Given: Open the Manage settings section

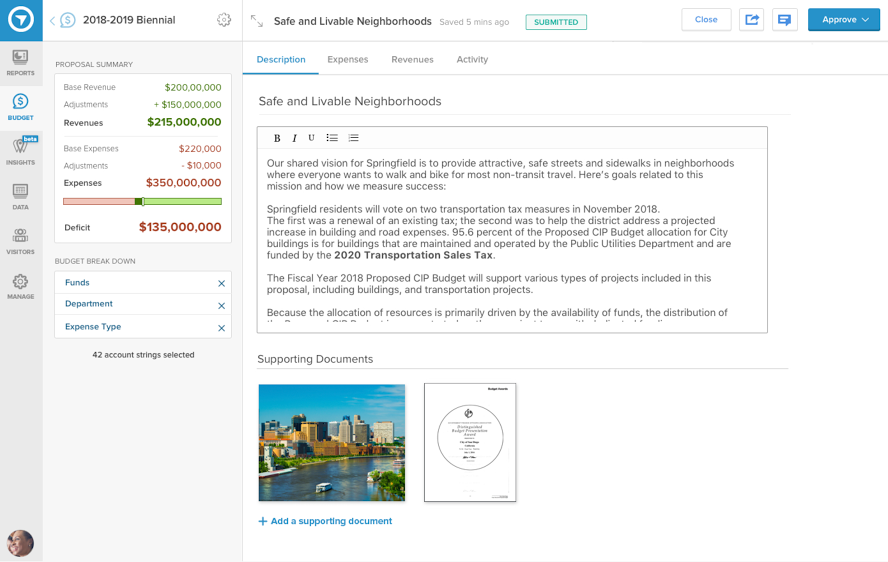Looking at the screenshot, I should coord(20,286).
